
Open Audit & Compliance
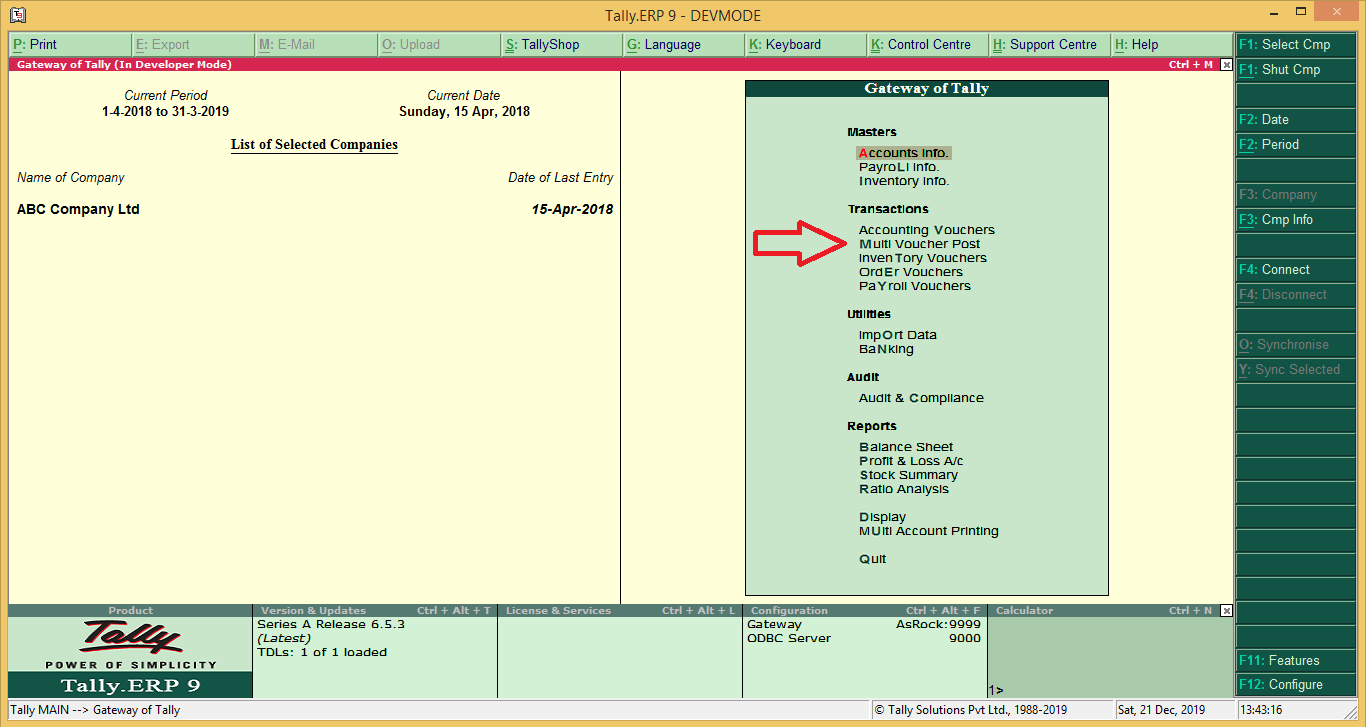(920, 397)
